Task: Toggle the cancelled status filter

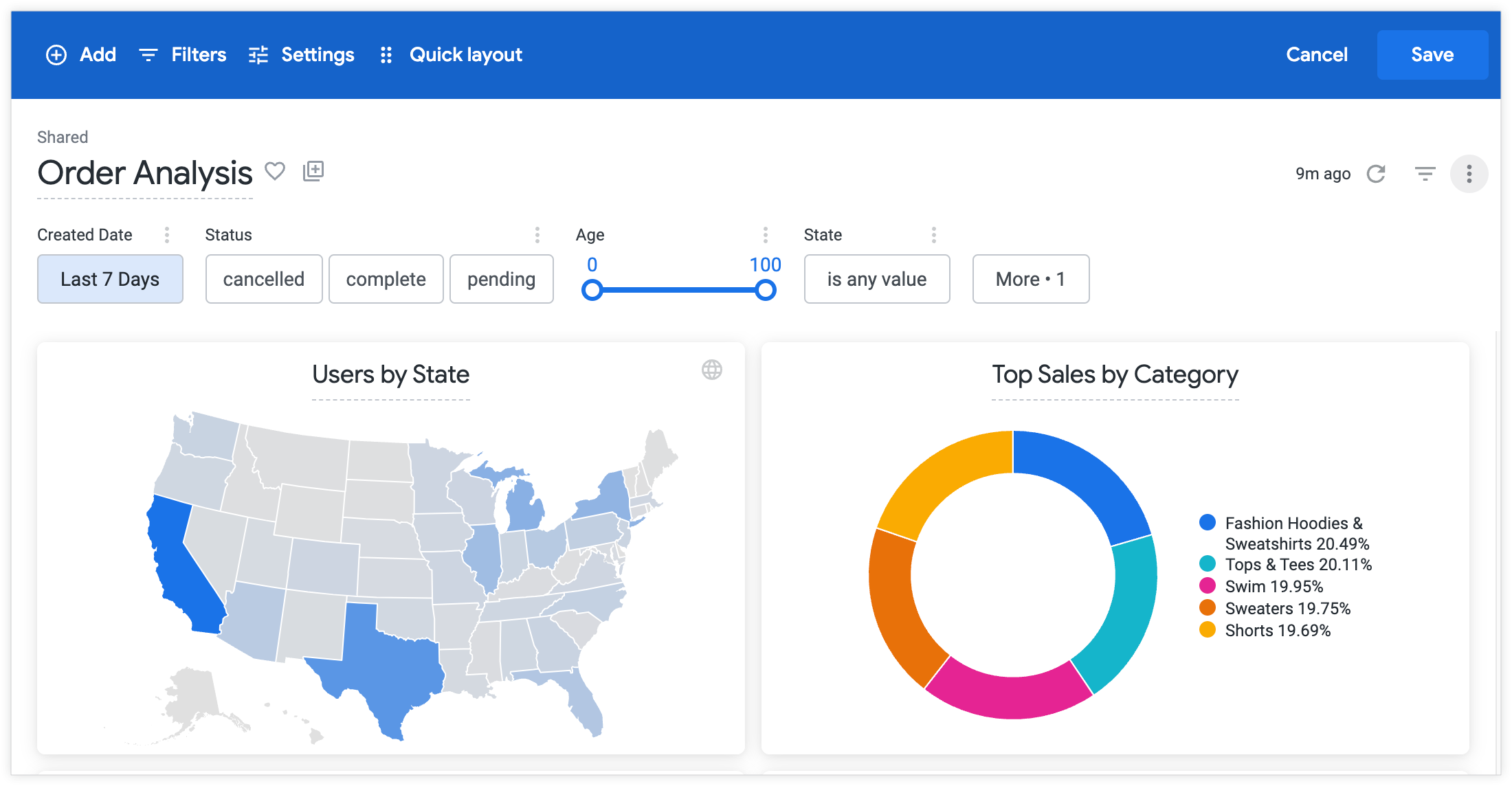Action: (263, 279)
